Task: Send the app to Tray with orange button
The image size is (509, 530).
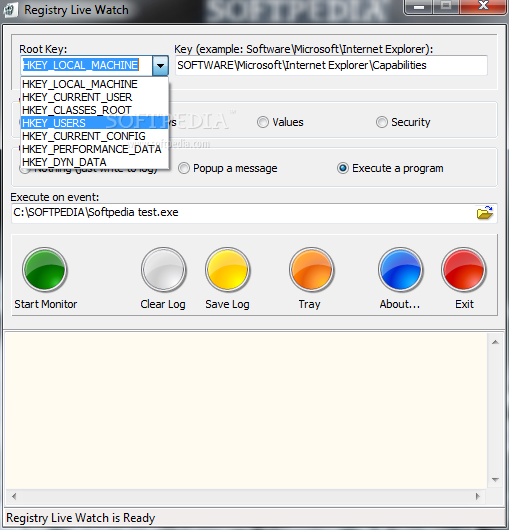Action: pos(312,269)
